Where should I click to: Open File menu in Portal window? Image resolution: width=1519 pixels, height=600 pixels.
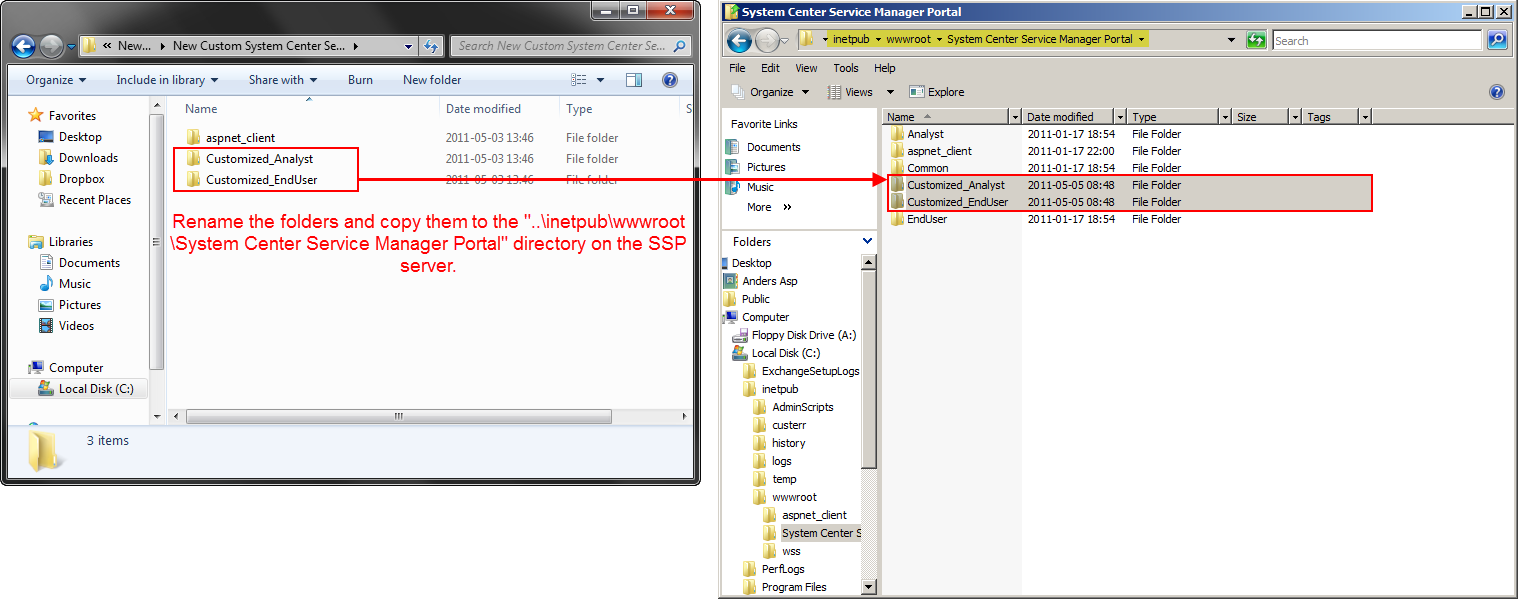(x=737, y=68)
